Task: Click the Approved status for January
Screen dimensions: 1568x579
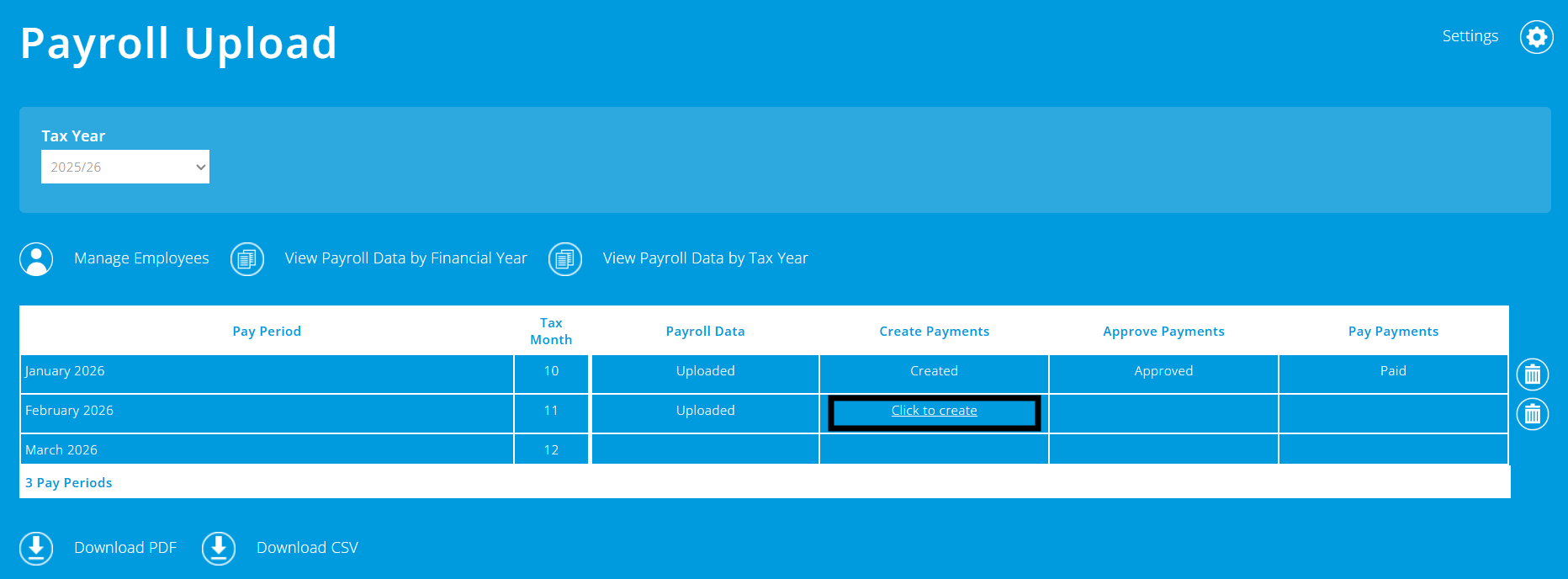Action: click(1163, 371)
